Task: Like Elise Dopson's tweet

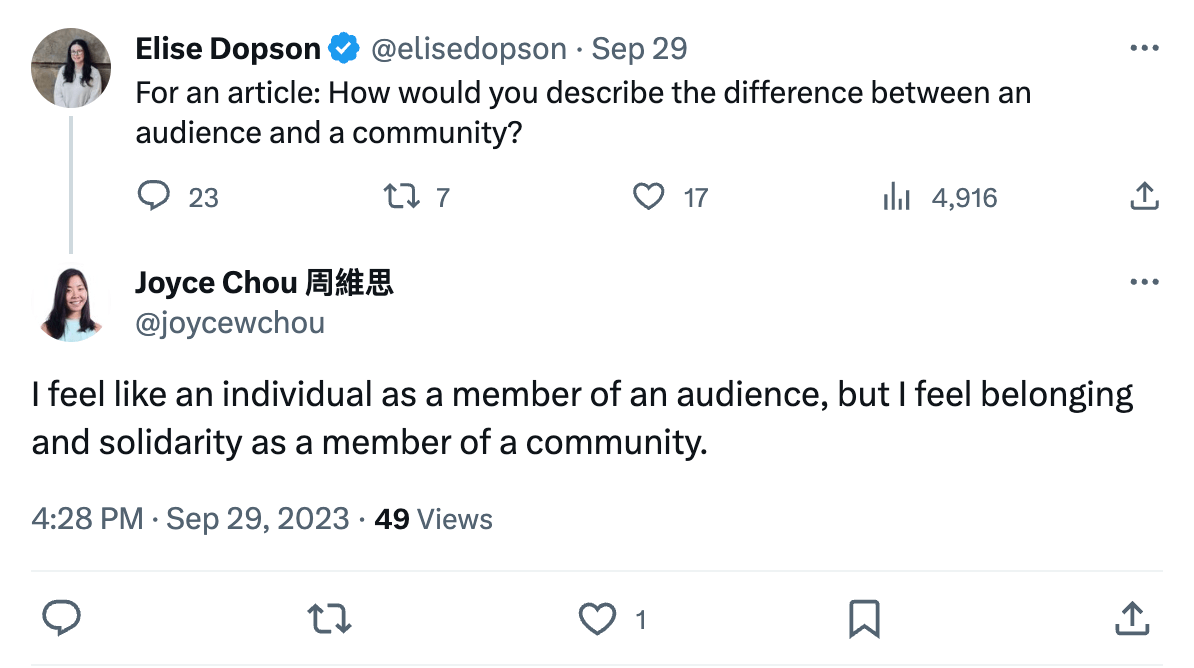Action: pyautogui.click(x=651, y=197)
